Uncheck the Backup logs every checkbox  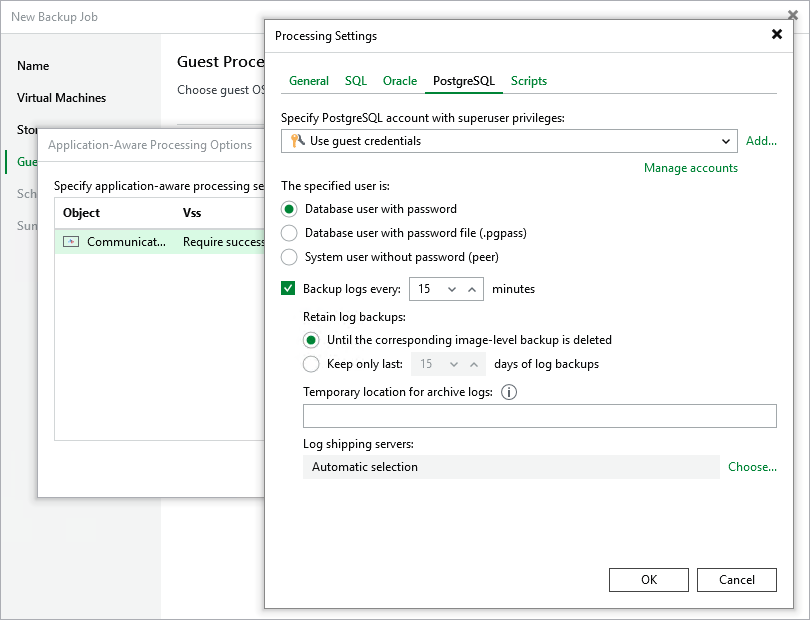click(x=288, y=288)
